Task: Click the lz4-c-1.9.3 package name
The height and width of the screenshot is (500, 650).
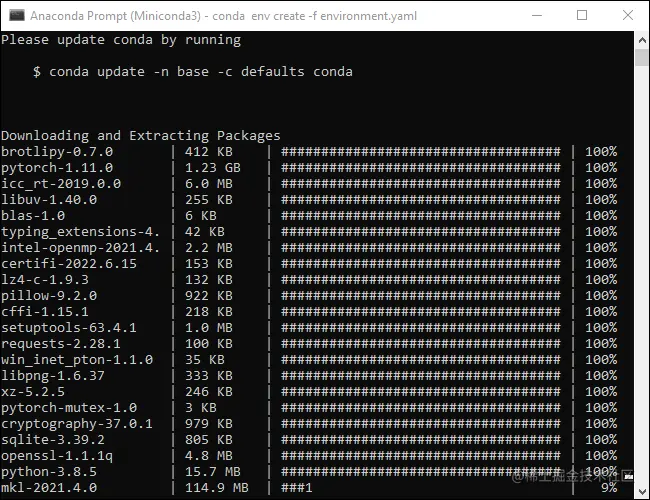Action: pos(45,280)
